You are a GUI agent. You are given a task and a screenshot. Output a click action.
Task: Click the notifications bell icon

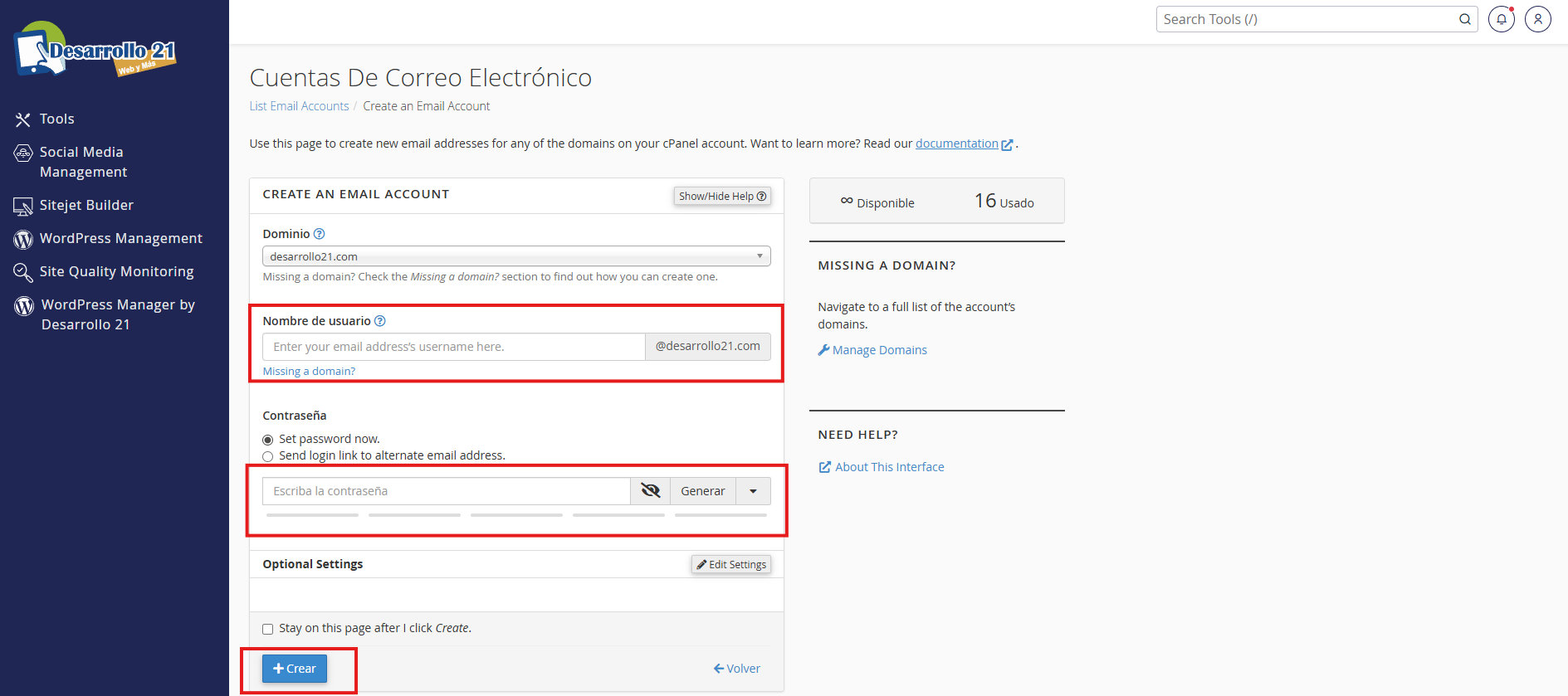click(x=1501, y=19)
